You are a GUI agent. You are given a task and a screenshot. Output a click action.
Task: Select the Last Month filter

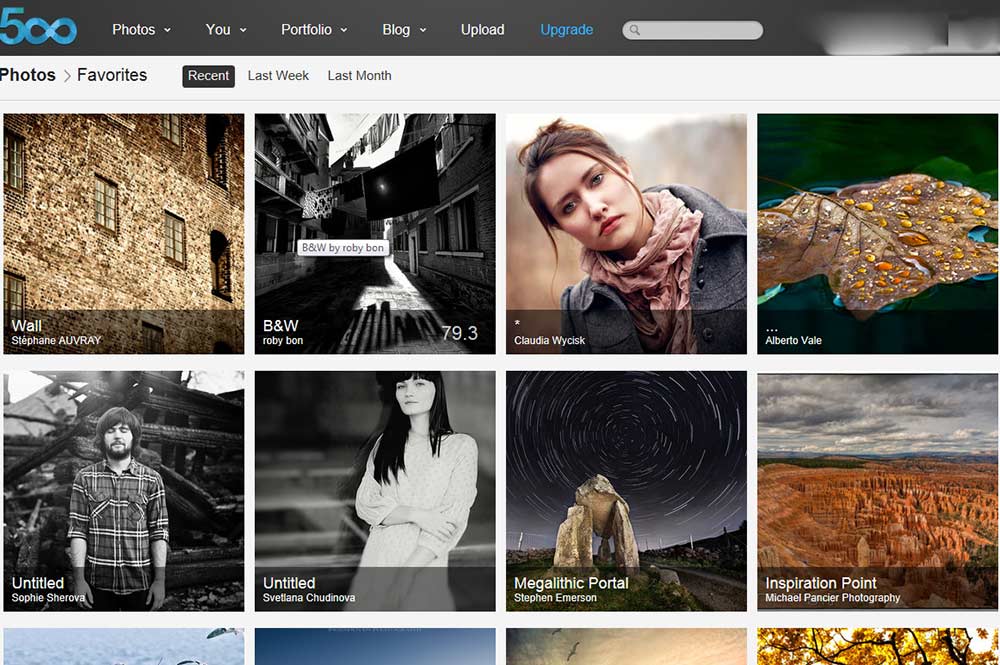(360, 76)
